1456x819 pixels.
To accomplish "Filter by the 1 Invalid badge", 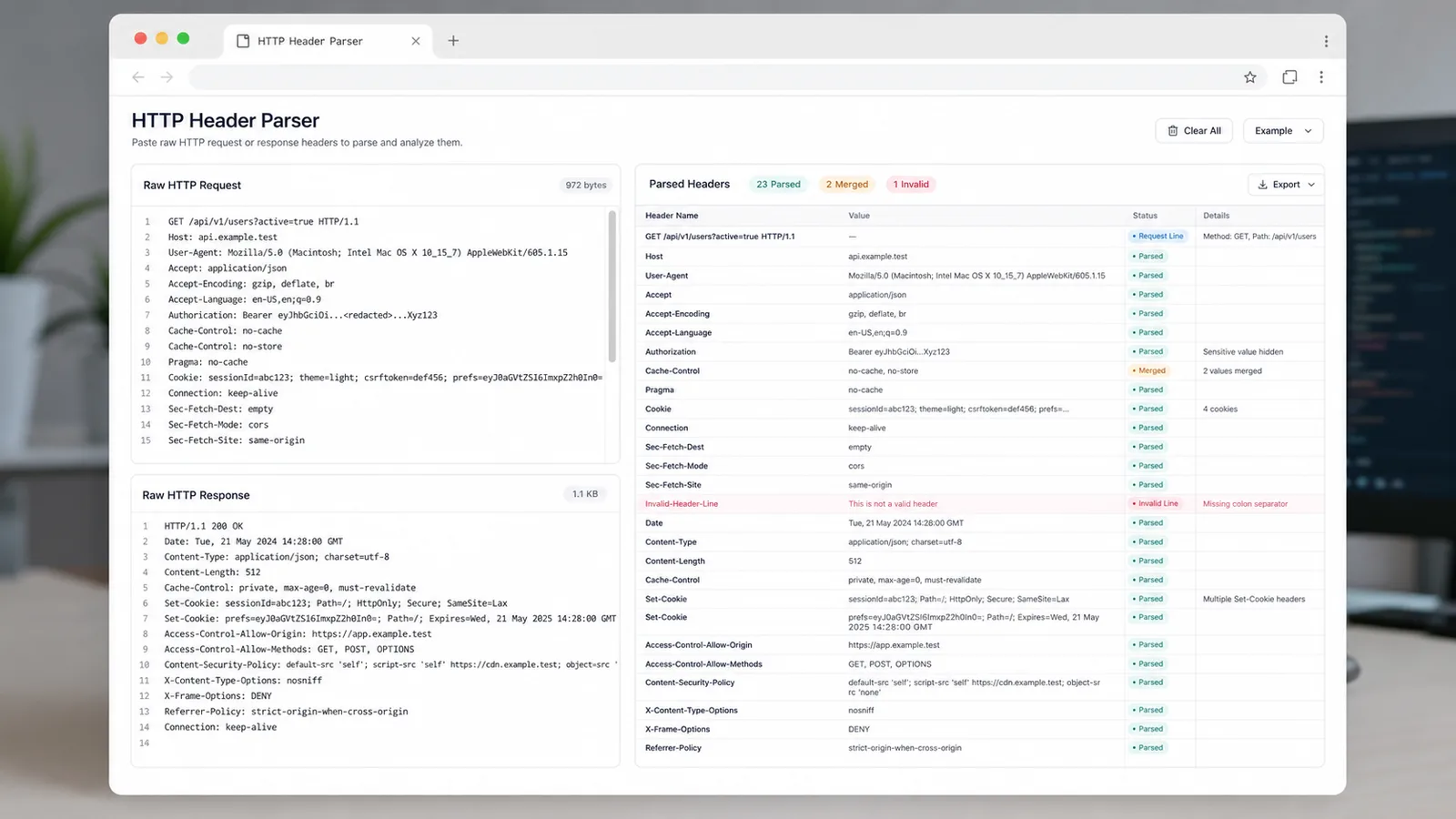I will pyautogui.click(x=911, y=185).
